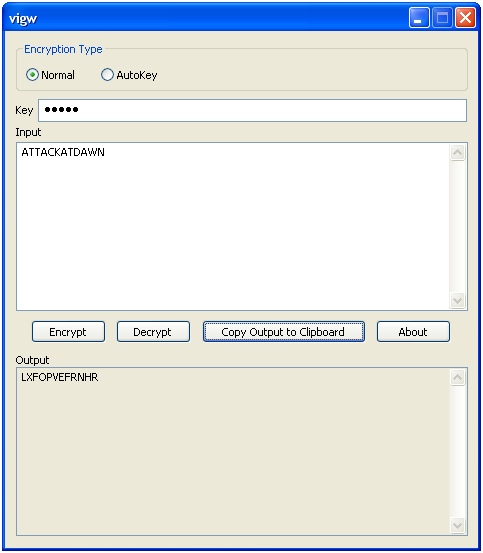
Task: Click the Input box scroll up arrow
Action: point(458,153)
